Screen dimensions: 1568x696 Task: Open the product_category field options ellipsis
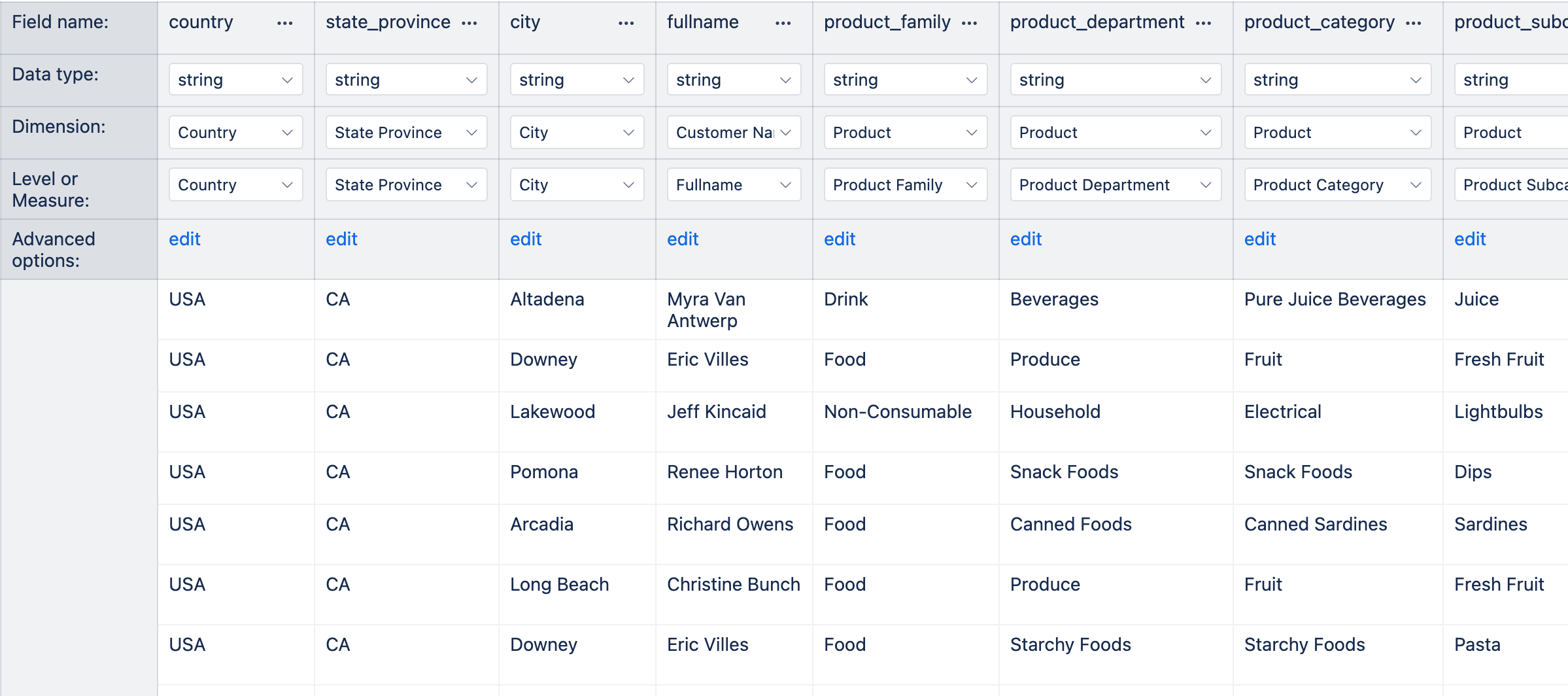coord(1413,23)
